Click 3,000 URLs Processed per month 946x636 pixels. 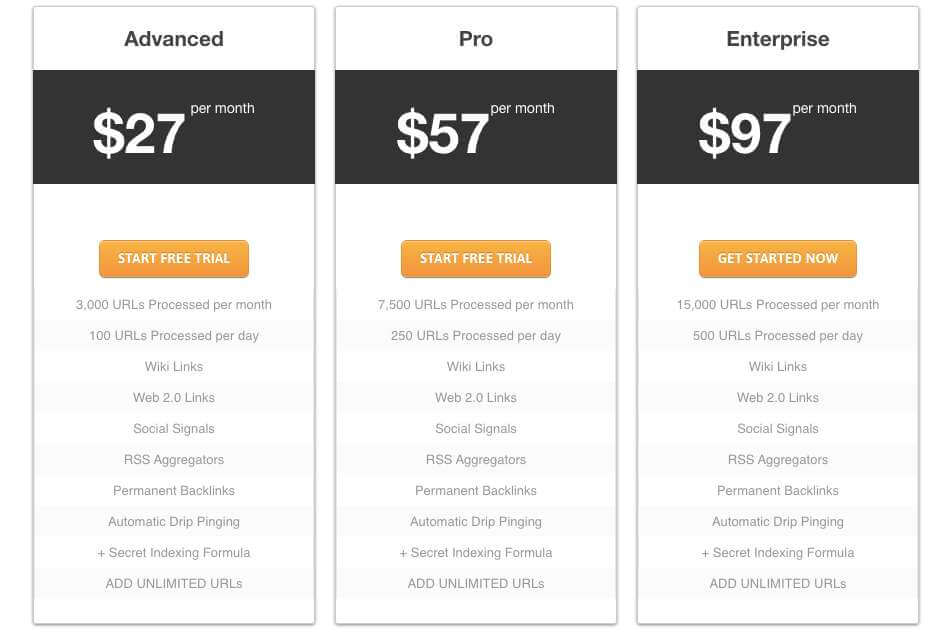tap(174, 305)
